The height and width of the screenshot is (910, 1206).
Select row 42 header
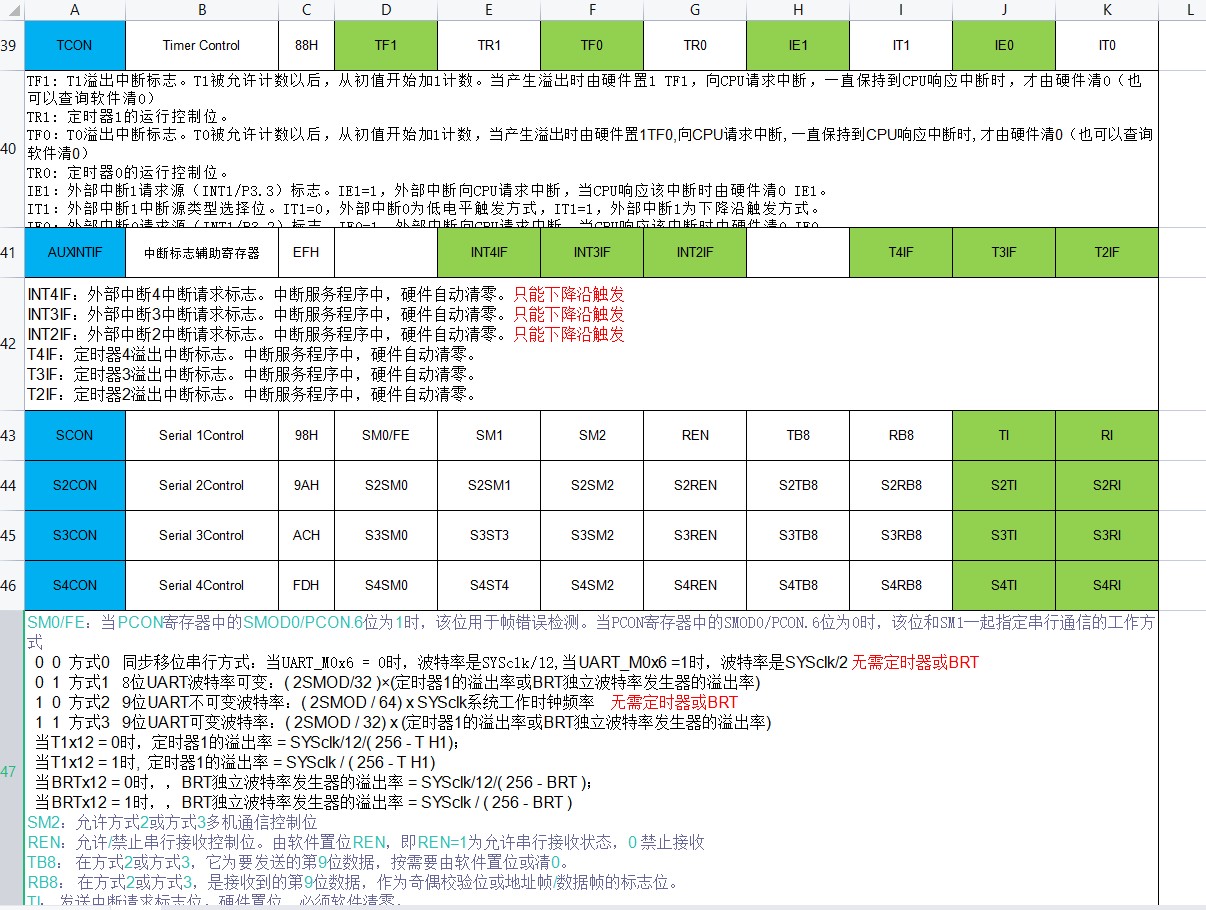12,344
